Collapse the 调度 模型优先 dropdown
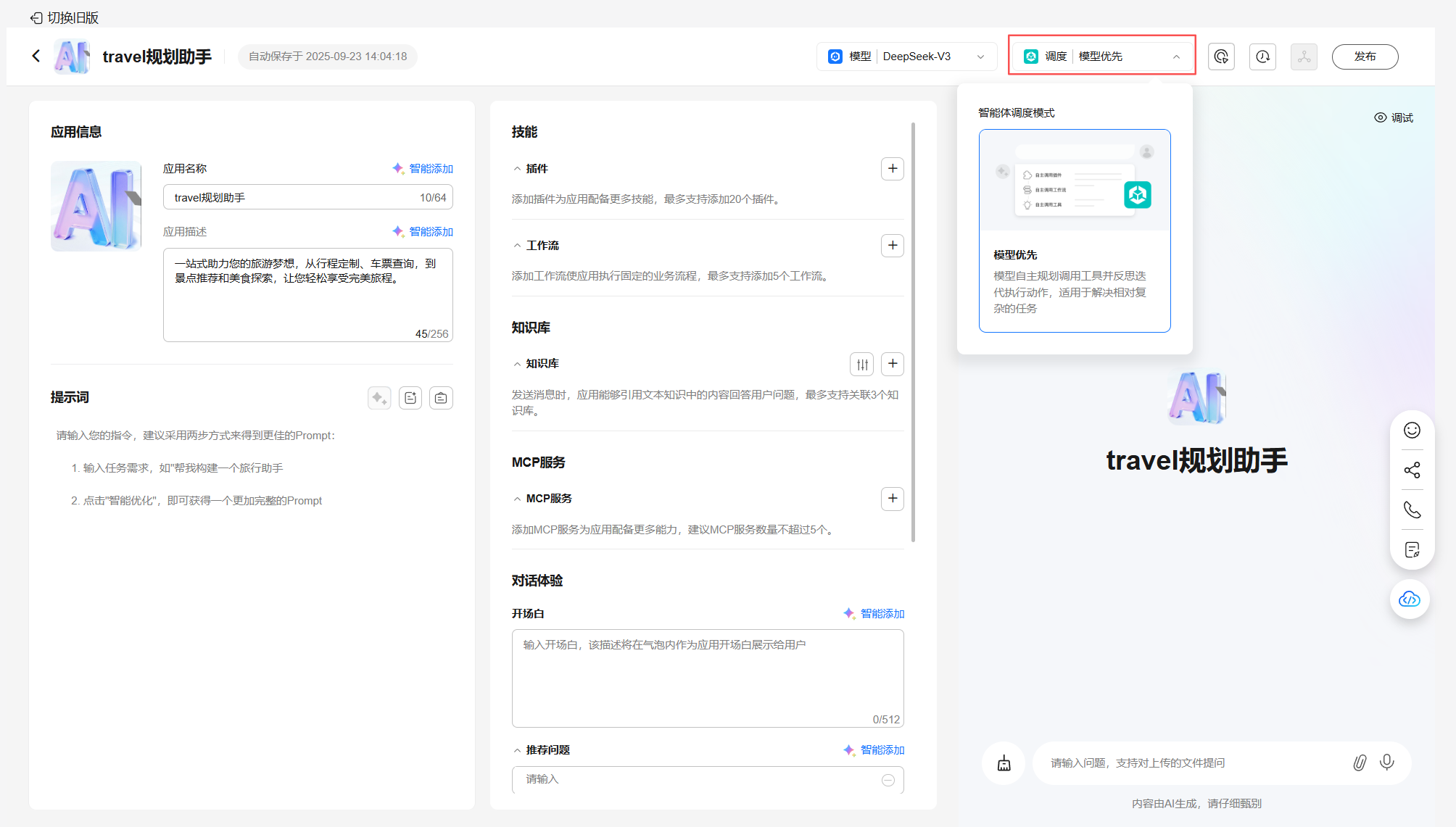This screenshot has width=1456, height=827. [1101, 57]
